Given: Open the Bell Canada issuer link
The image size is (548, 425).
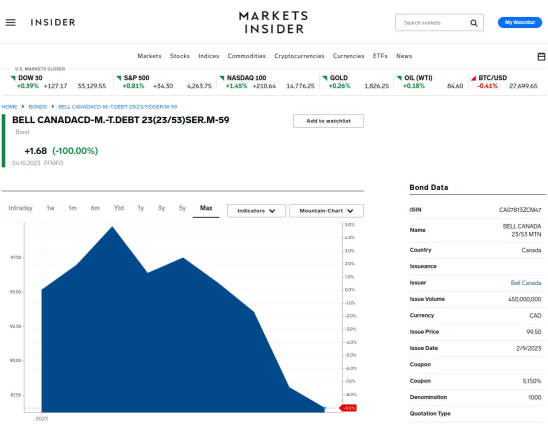Looking at the screenshot, I should click(526, 283).
